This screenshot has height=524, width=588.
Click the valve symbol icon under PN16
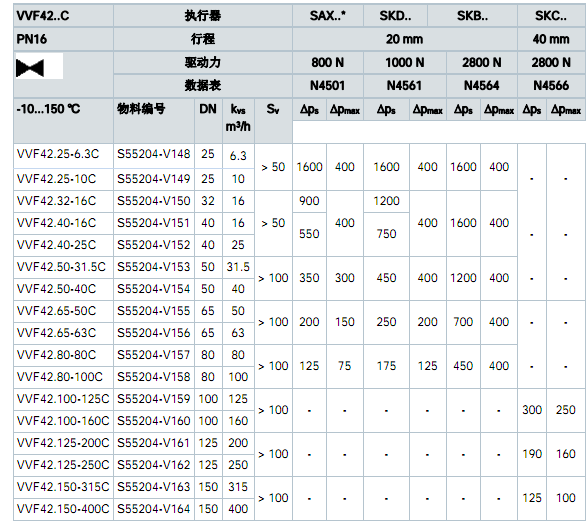[30, 68]
